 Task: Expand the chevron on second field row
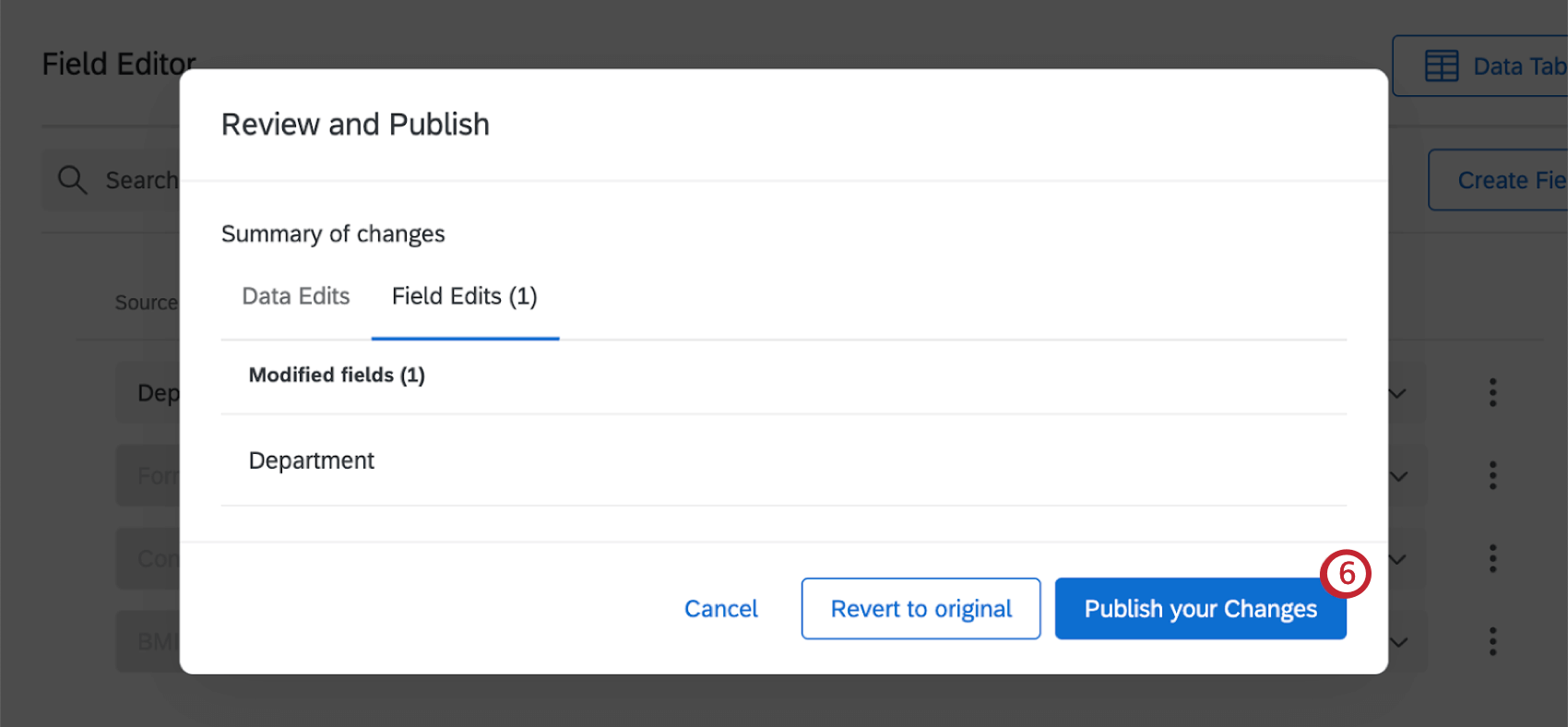click(x=1398, y=477)
